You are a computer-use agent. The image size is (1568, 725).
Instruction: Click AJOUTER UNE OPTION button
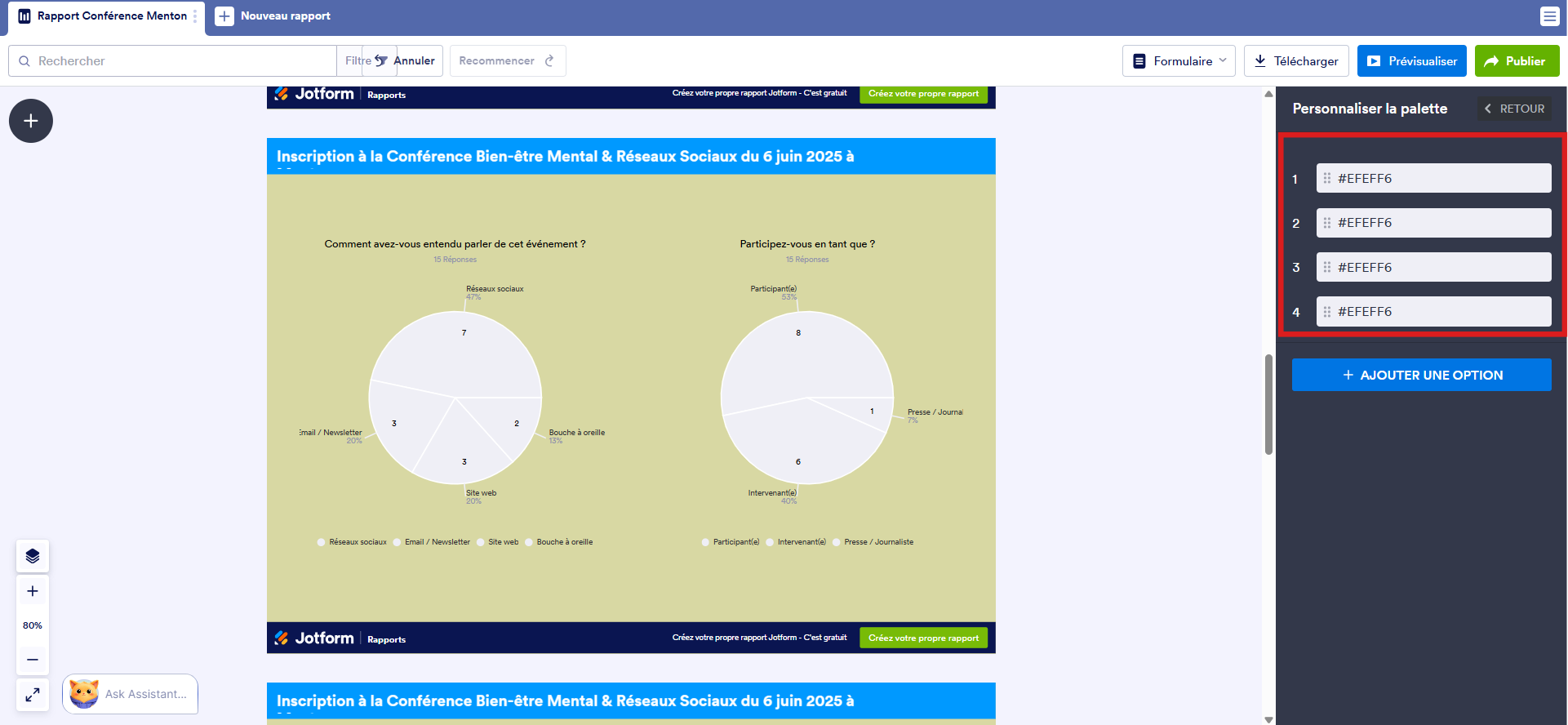pos(1421,375)
